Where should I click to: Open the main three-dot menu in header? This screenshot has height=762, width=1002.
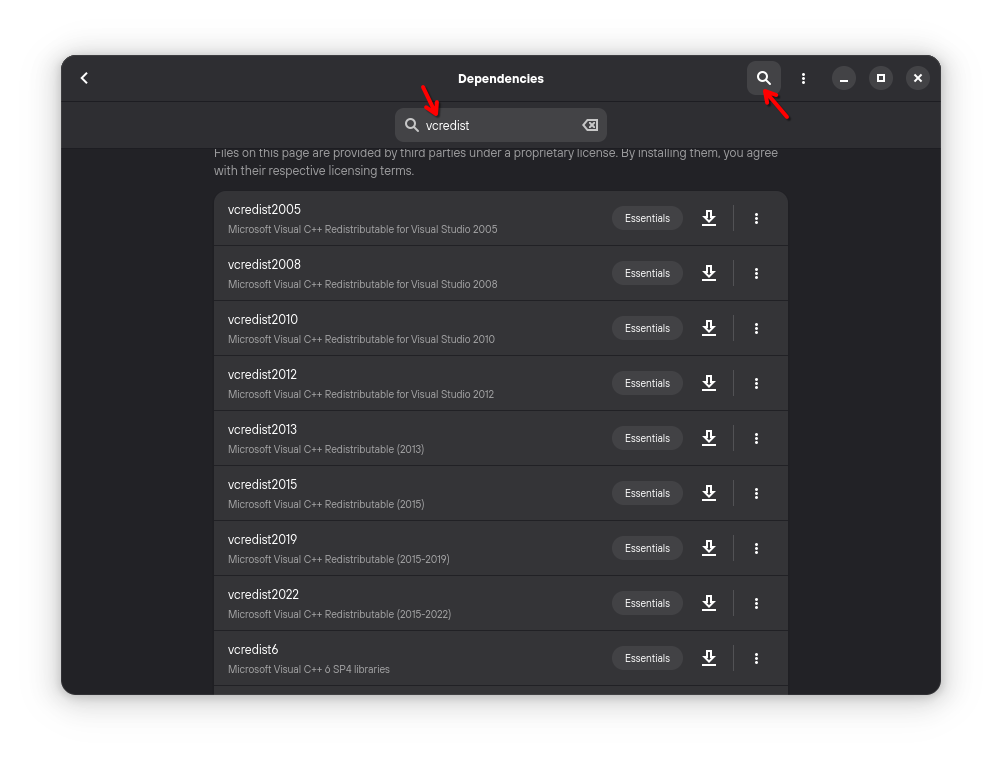(803, 78)
